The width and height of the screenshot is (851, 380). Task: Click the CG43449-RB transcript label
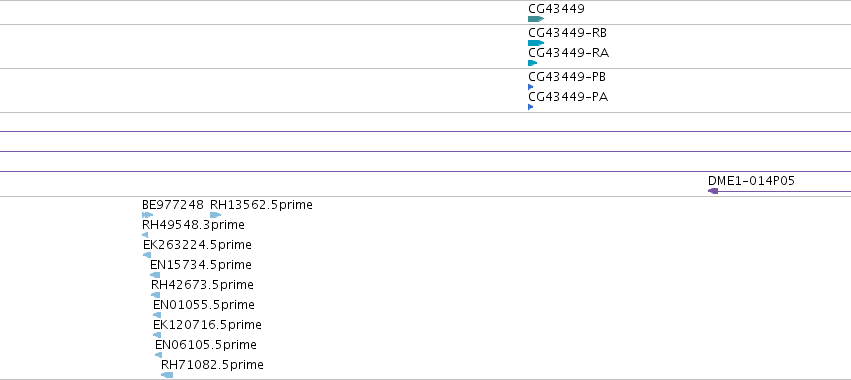(568, 33)
